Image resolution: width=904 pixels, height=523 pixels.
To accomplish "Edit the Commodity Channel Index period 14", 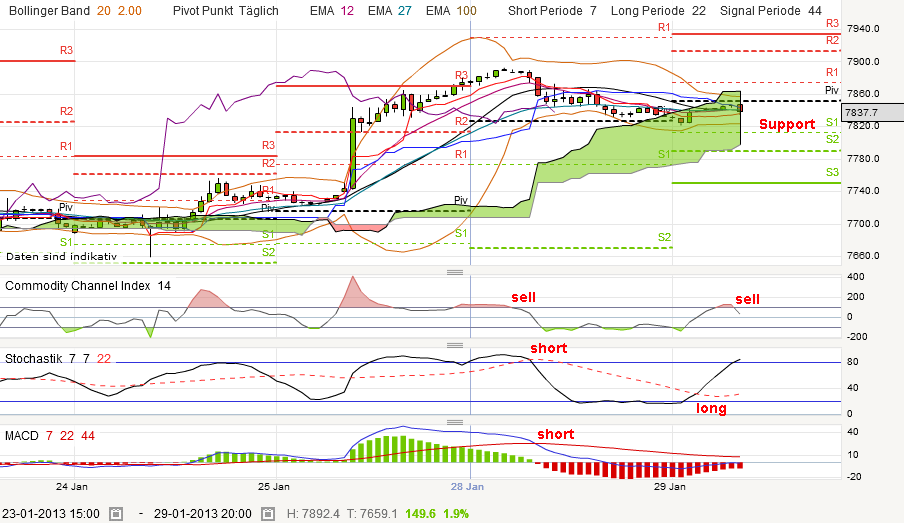I will [164, 285].
